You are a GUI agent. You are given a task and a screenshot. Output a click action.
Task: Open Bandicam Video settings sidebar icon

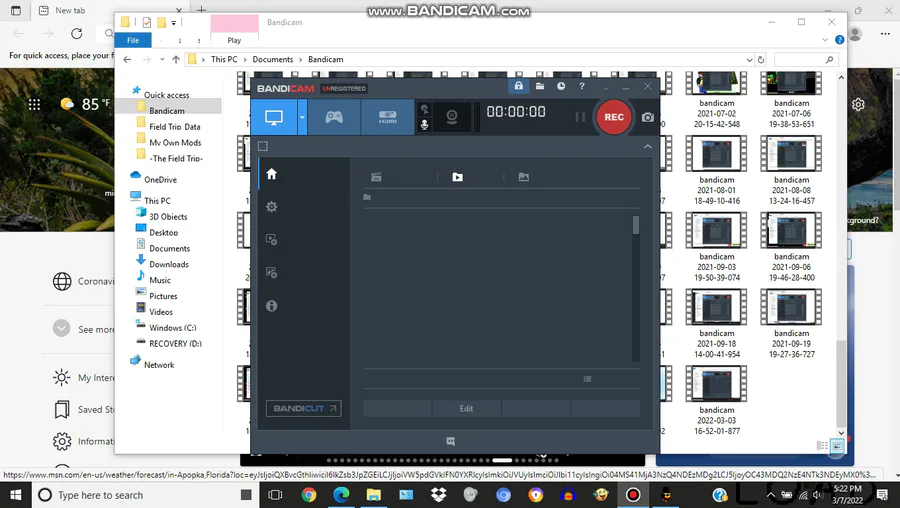coord(271,239)
